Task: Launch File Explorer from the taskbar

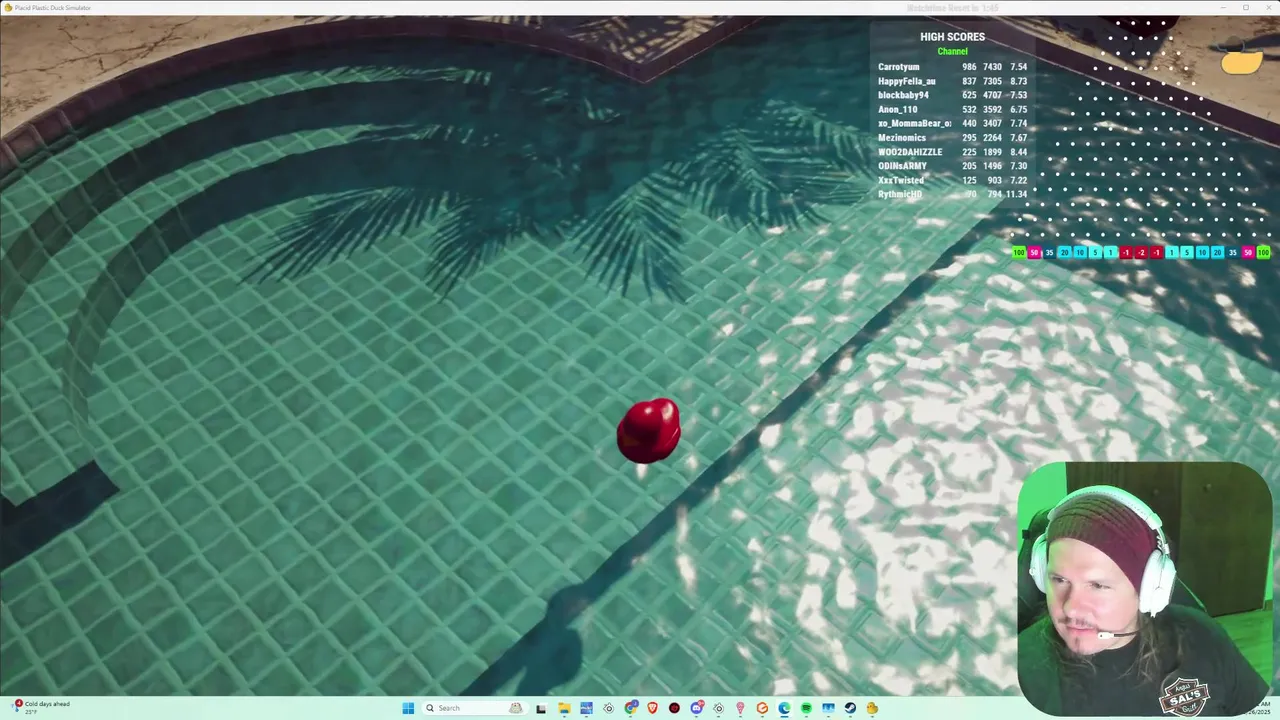Action: [x=564, y=708]
